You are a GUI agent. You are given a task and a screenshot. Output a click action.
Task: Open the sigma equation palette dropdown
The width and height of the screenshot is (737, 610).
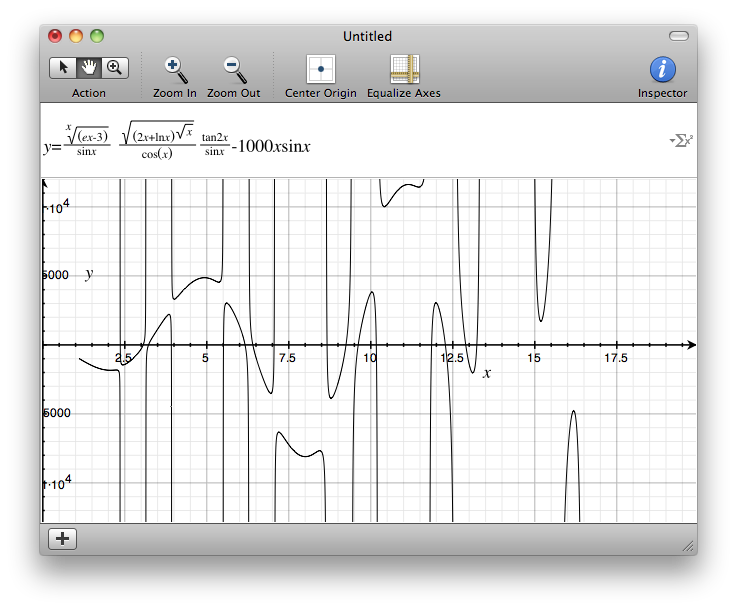click(x=682, y=140)
